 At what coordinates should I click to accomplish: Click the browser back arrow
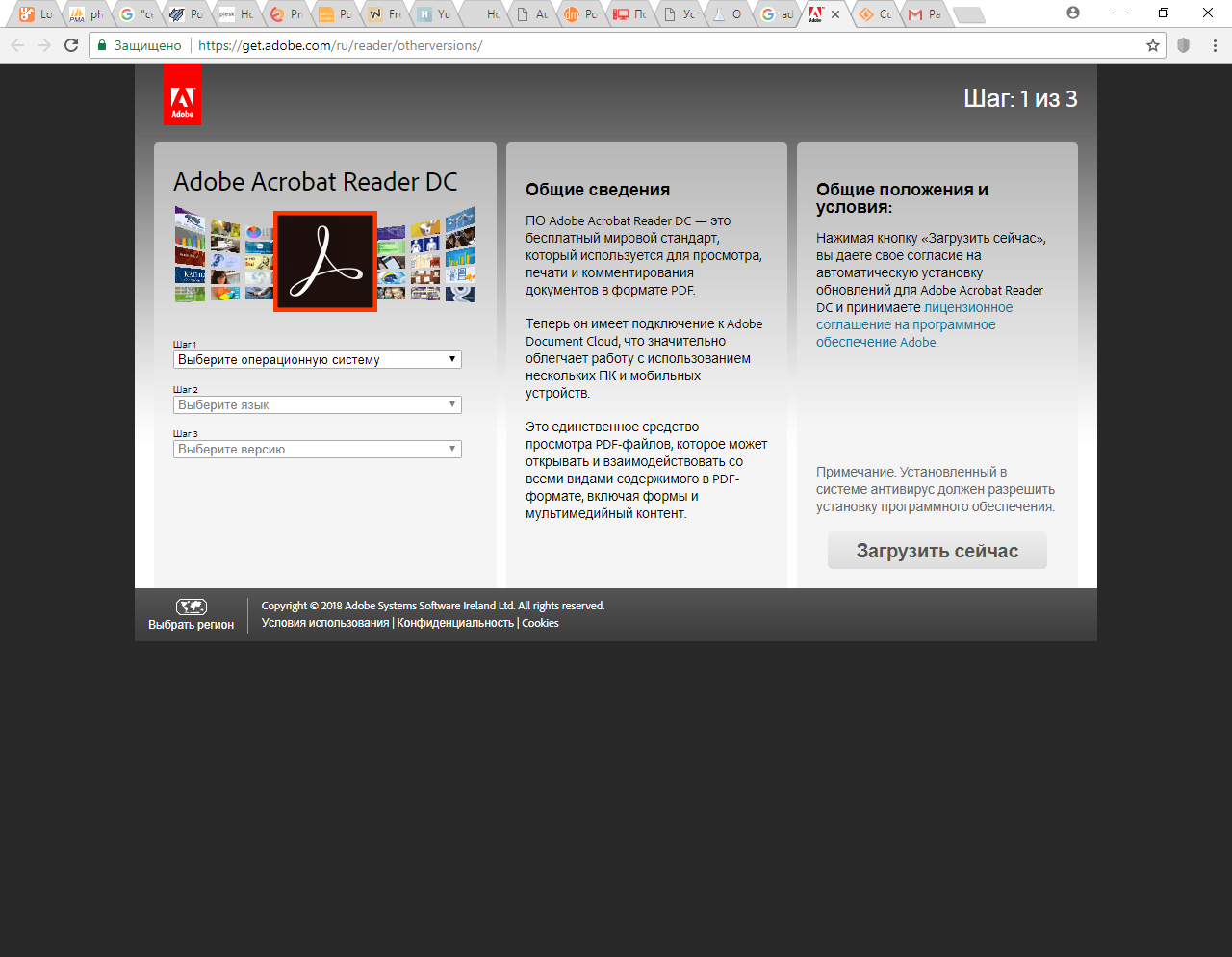[x=17, y=45]
